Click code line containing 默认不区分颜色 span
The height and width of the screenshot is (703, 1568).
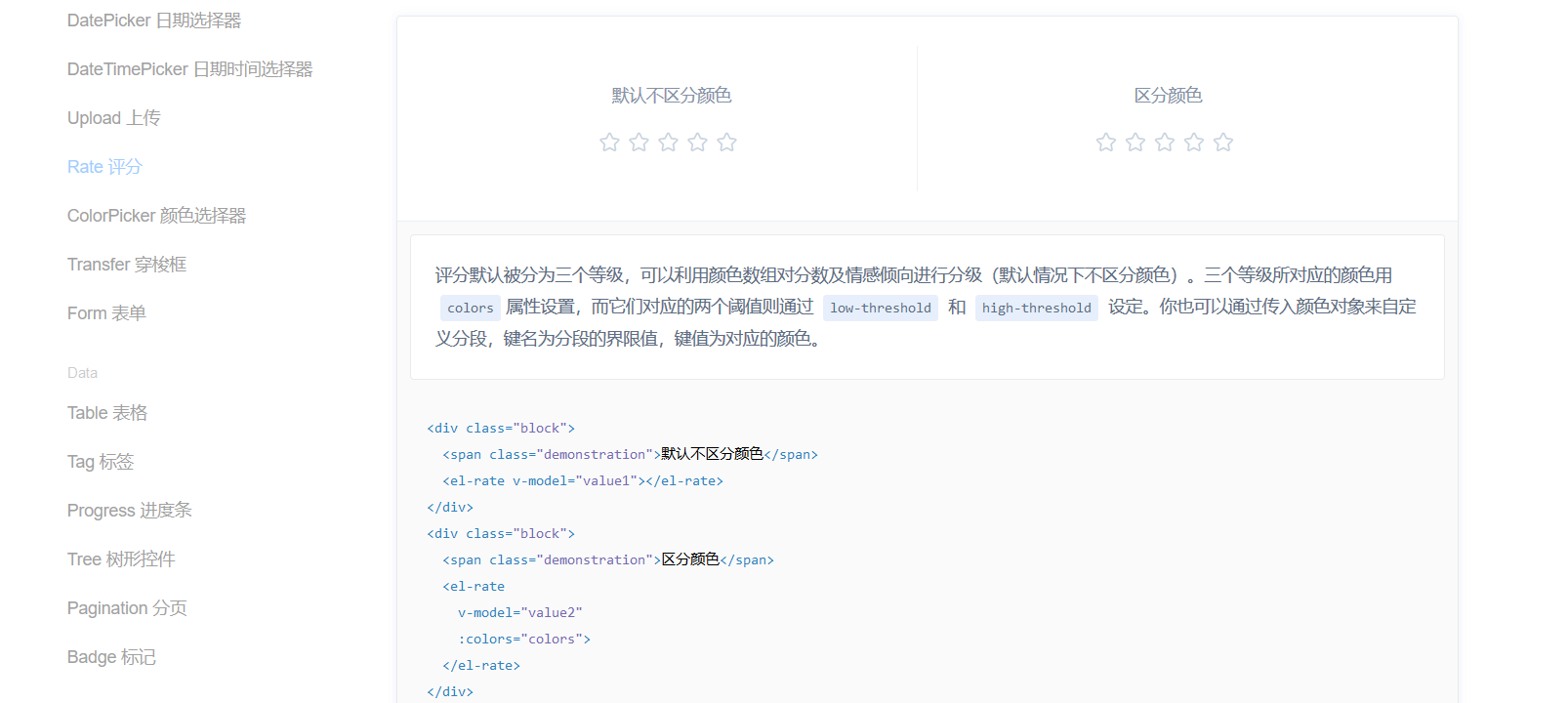pyautogui.click(x=630, y=455)
